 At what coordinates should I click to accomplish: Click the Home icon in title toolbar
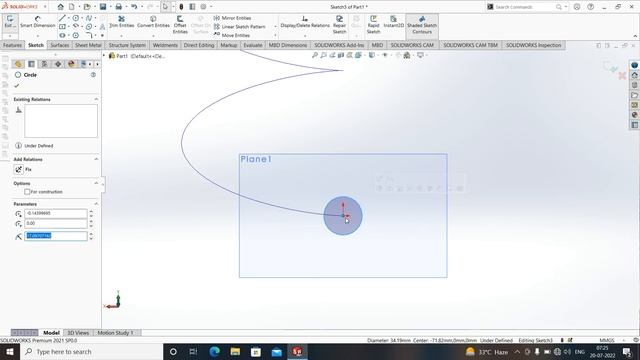coord(60,7)
